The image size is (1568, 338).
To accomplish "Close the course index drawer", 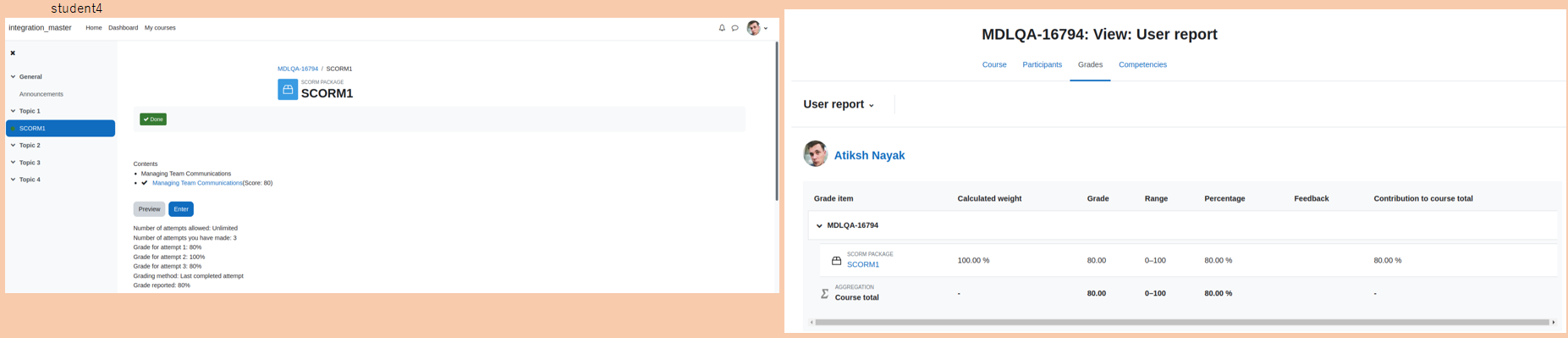I will click(13, 53).
